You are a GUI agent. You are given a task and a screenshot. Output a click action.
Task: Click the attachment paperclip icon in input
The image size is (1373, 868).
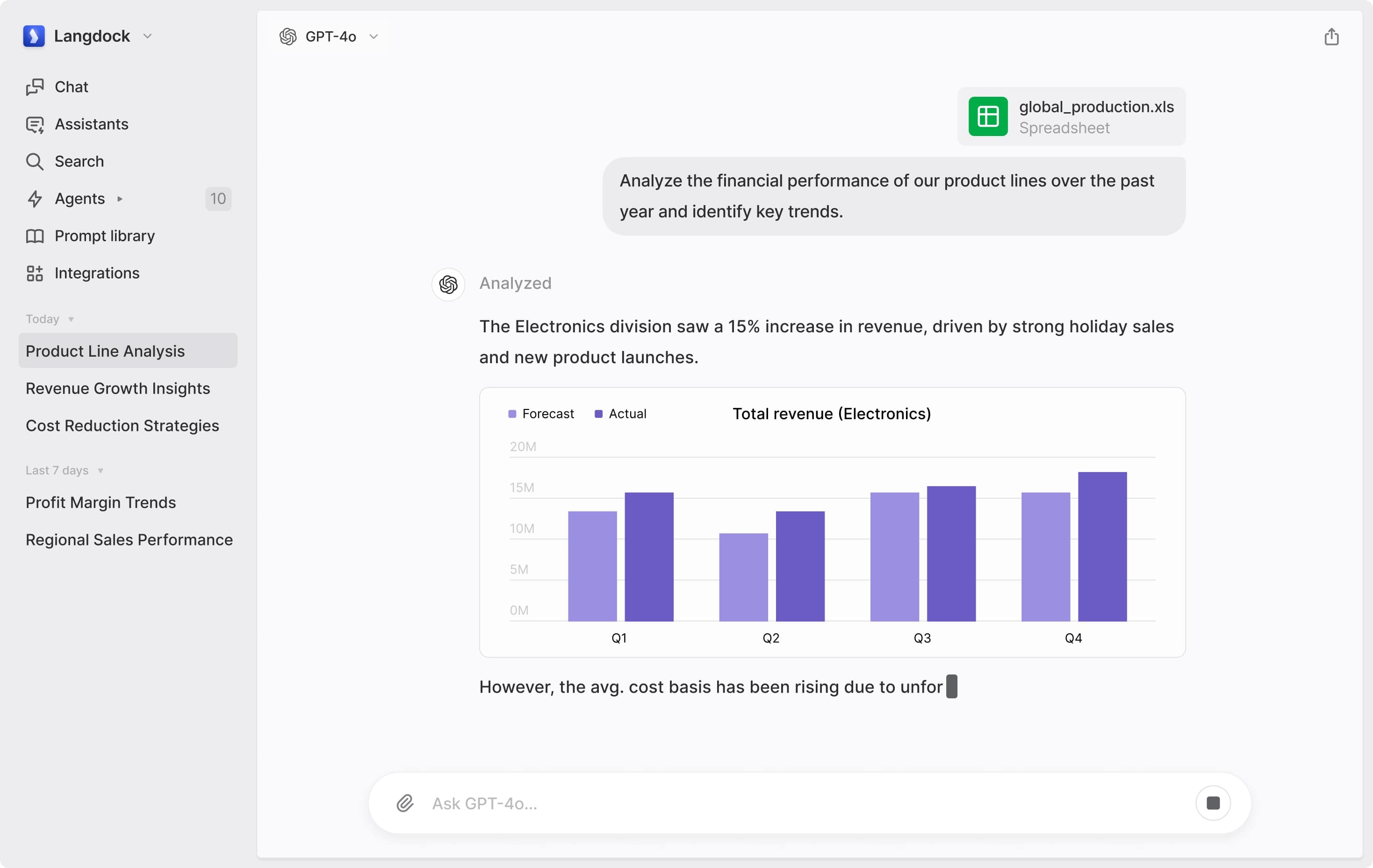[404, 802]
